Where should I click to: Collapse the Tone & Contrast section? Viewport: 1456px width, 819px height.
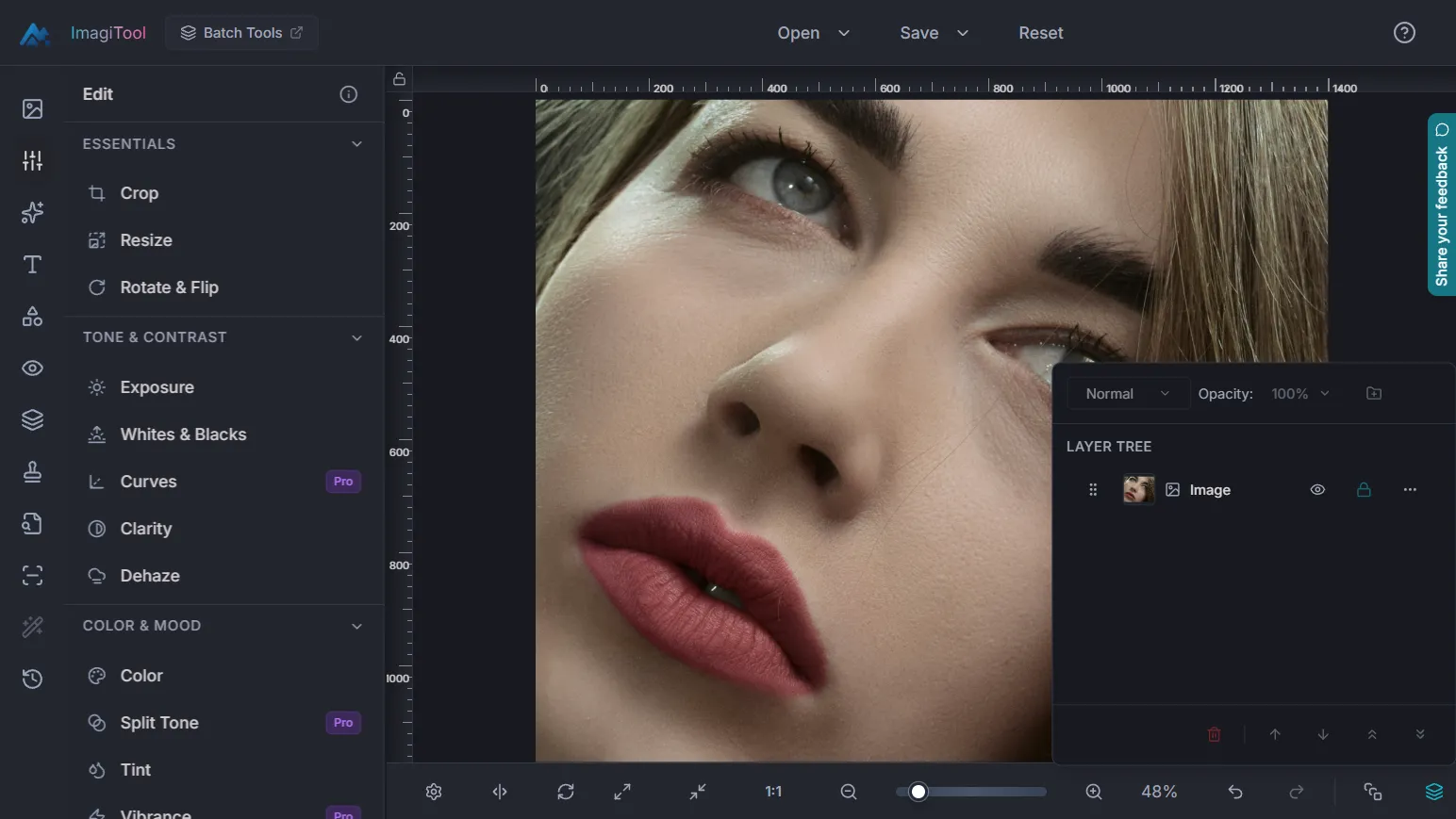[356, 337]
